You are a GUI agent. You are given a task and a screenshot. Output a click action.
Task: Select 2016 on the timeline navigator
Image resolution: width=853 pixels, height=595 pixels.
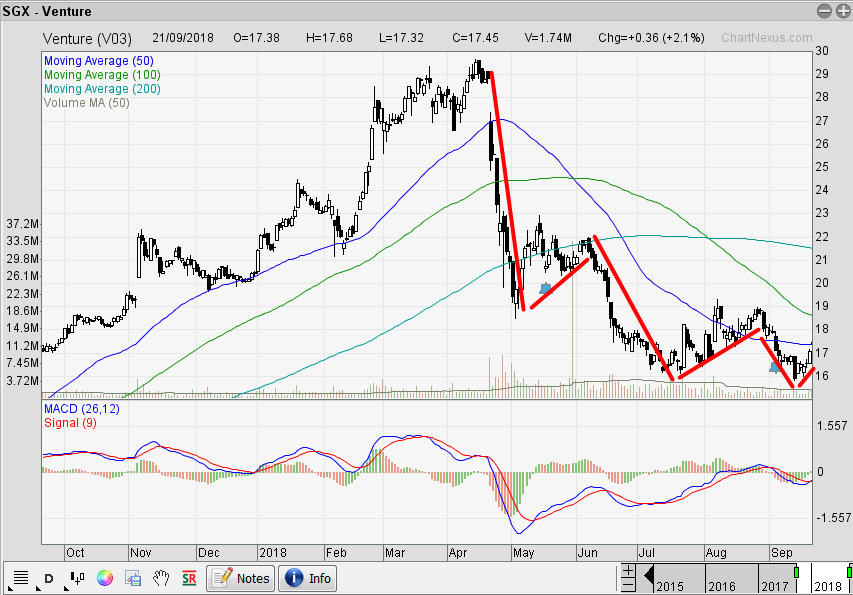click(722, 586)
